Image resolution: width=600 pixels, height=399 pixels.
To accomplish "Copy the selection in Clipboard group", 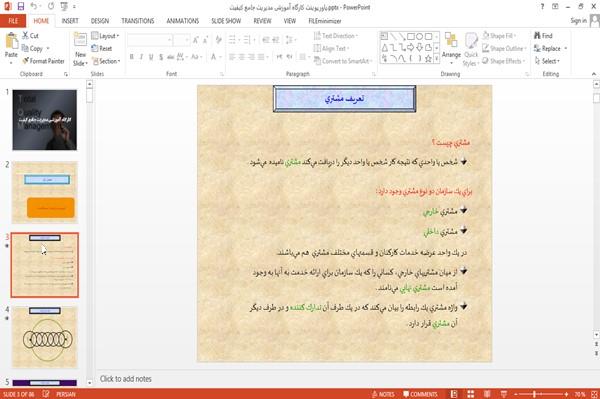I will tap(32, 48).
